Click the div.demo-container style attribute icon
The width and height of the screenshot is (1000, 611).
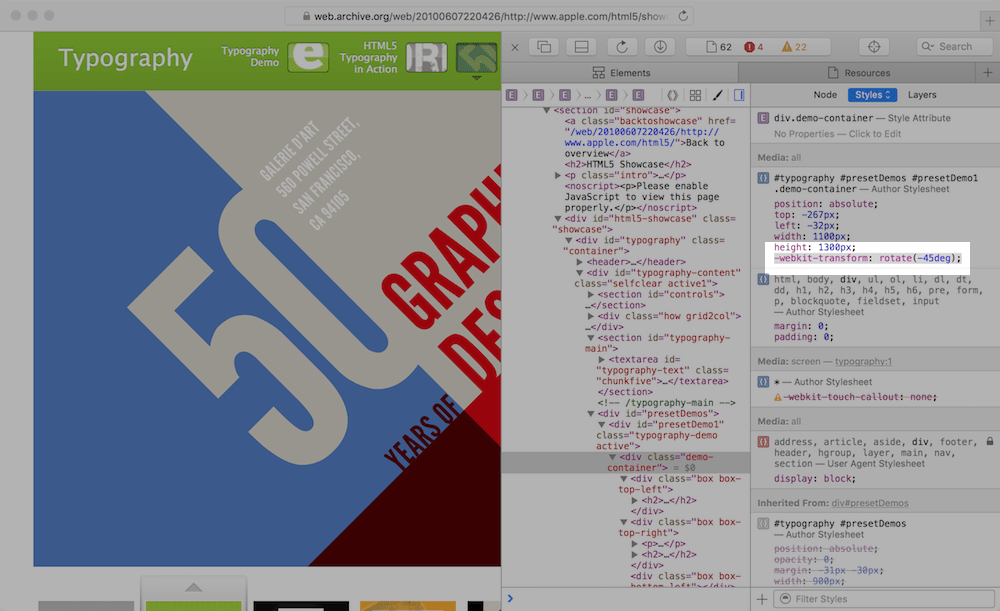coord(763,118)
